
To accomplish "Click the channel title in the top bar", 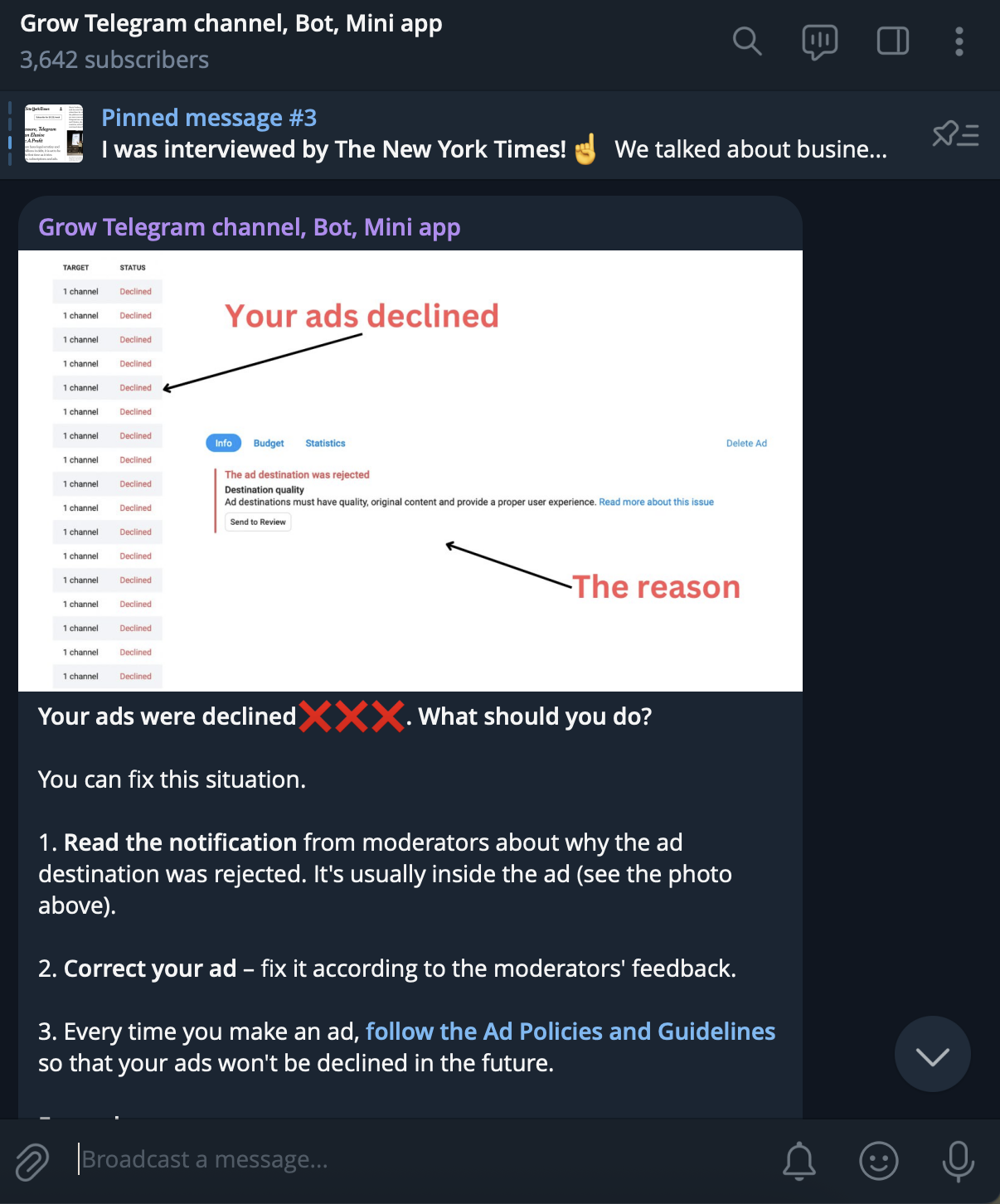I will coord(231,23).
